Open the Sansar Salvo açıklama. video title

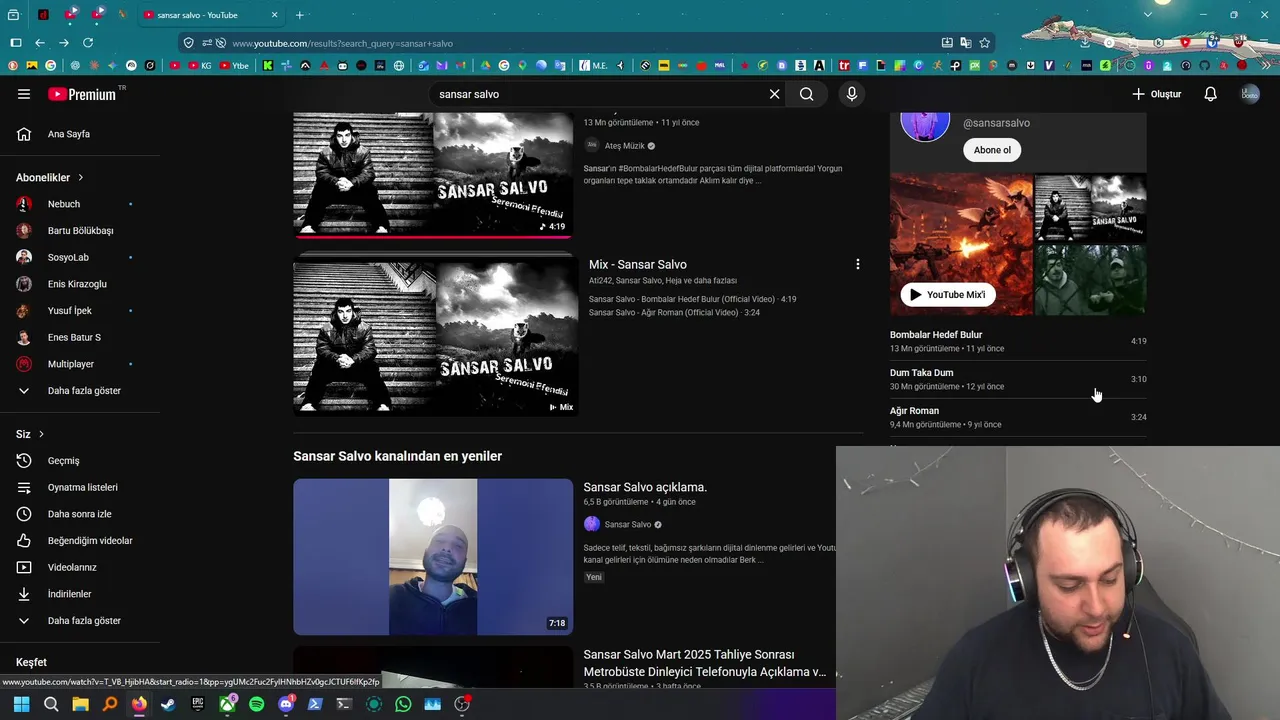645,487
